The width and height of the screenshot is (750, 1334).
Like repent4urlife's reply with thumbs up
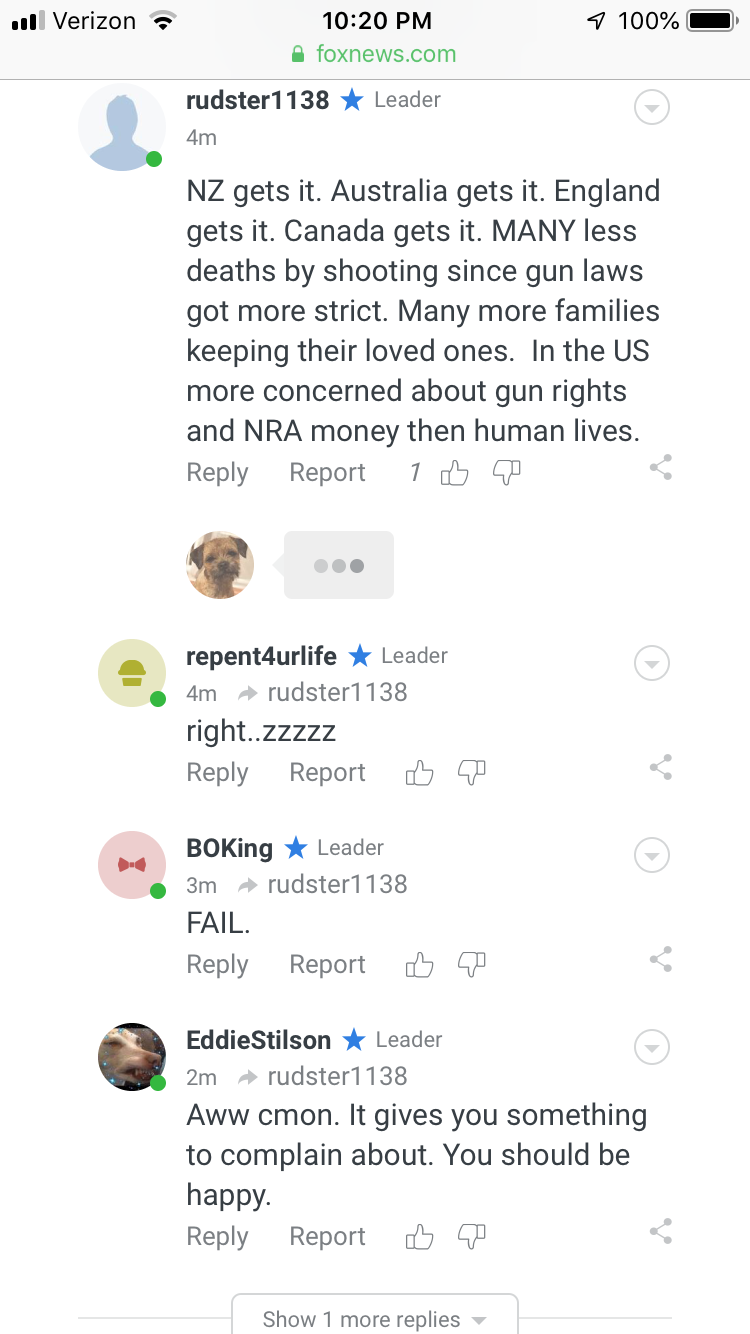[x=420, y=773]
